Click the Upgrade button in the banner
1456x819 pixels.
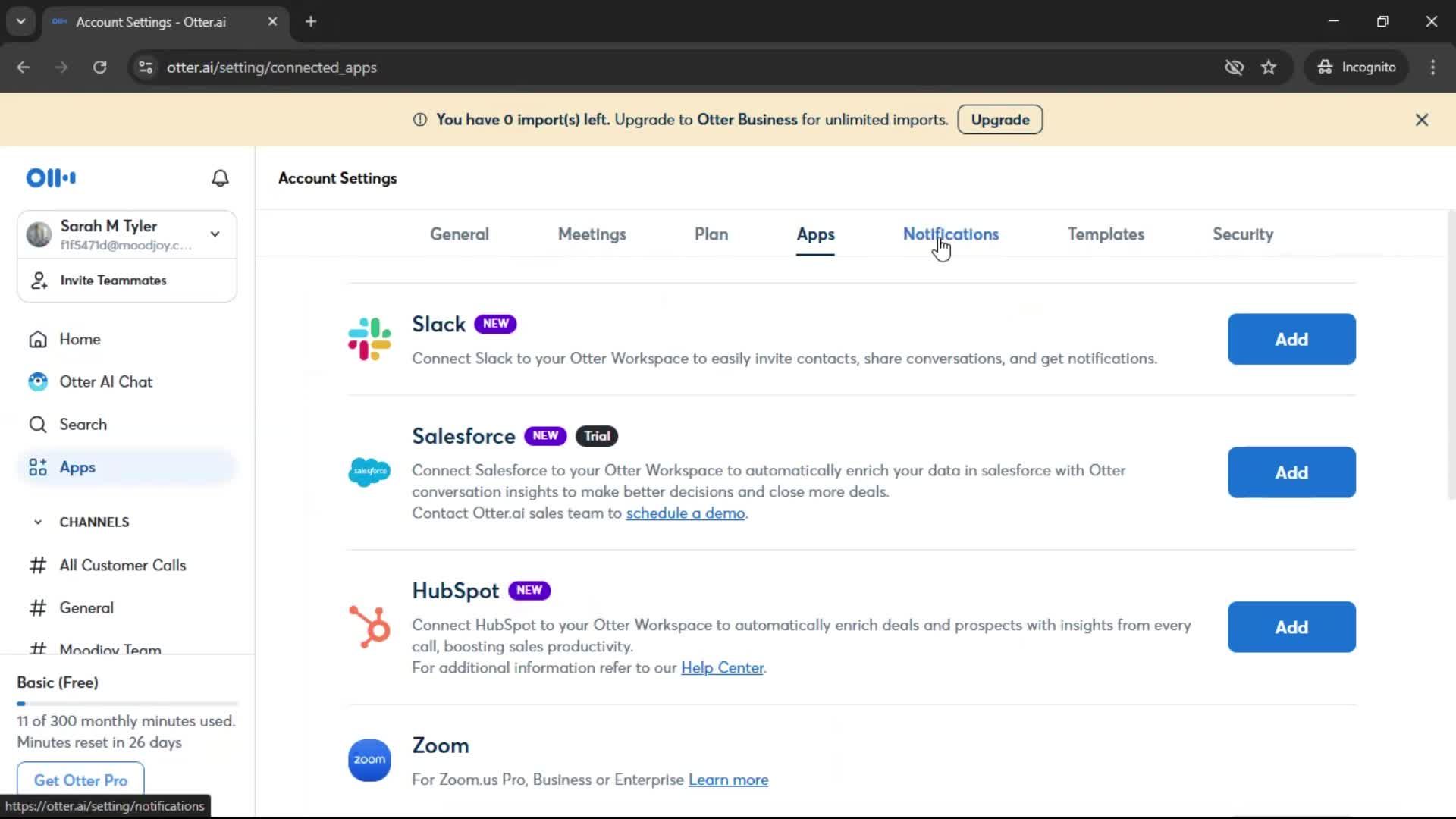coord(999,120)
